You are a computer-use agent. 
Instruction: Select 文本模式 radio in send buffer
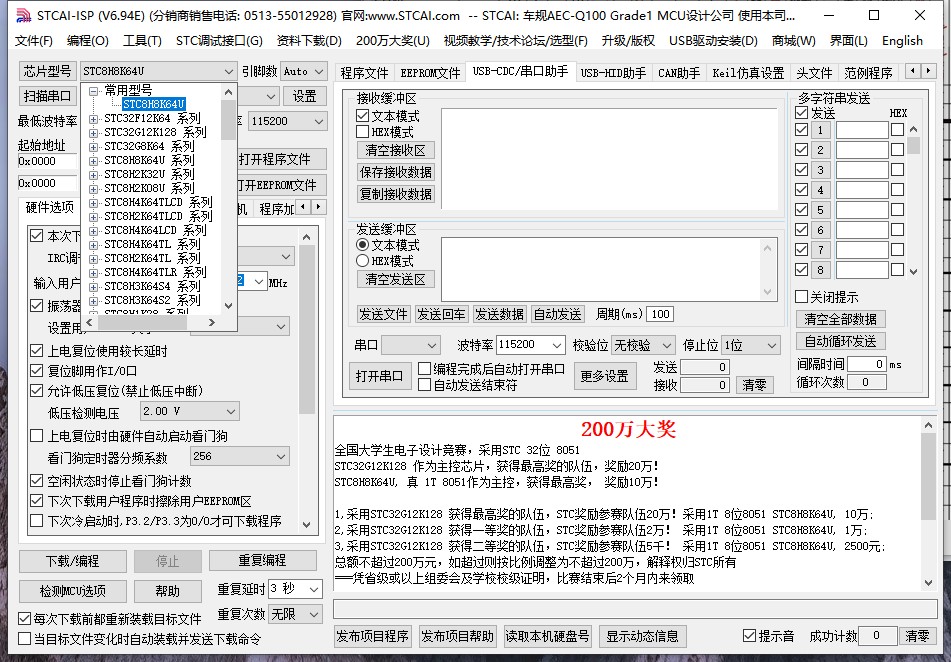click(363, 245)
